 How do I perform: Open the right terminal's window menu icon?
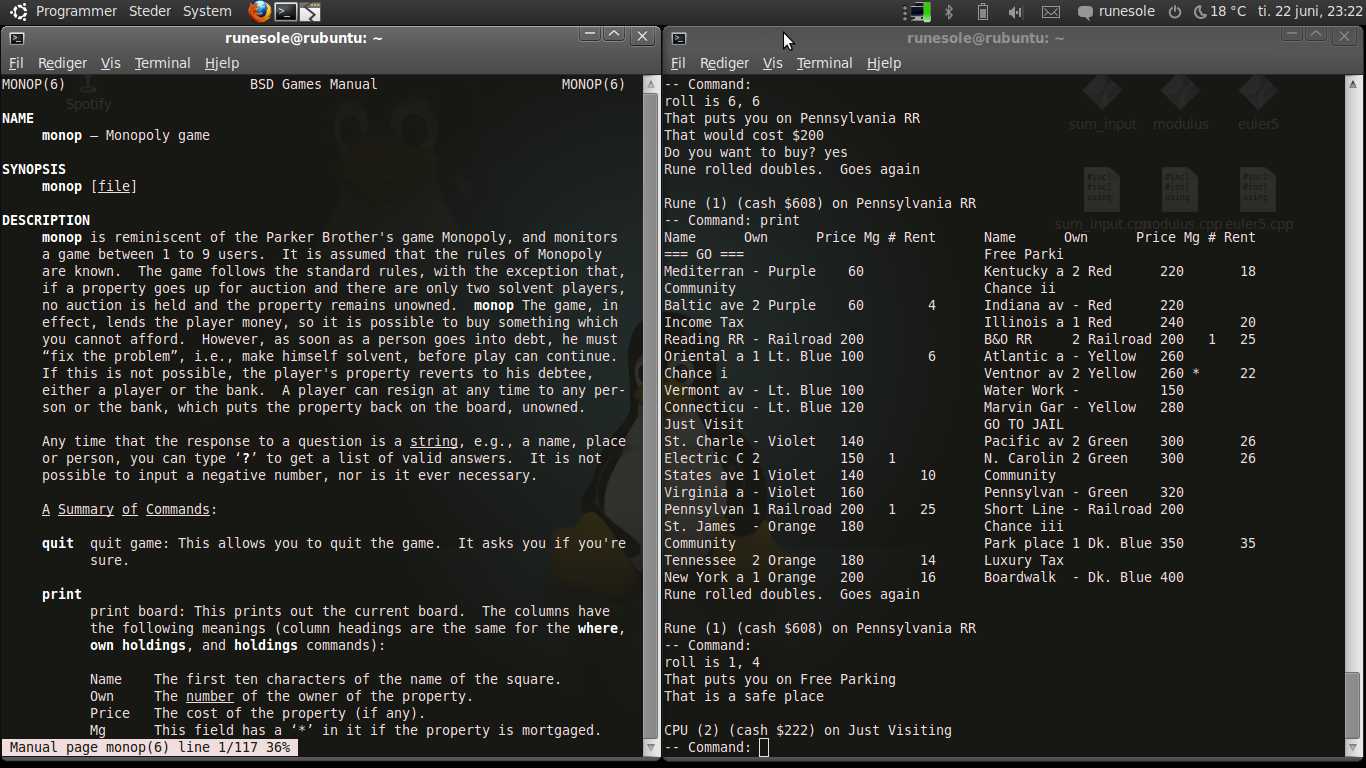click(x=679, y=38)
